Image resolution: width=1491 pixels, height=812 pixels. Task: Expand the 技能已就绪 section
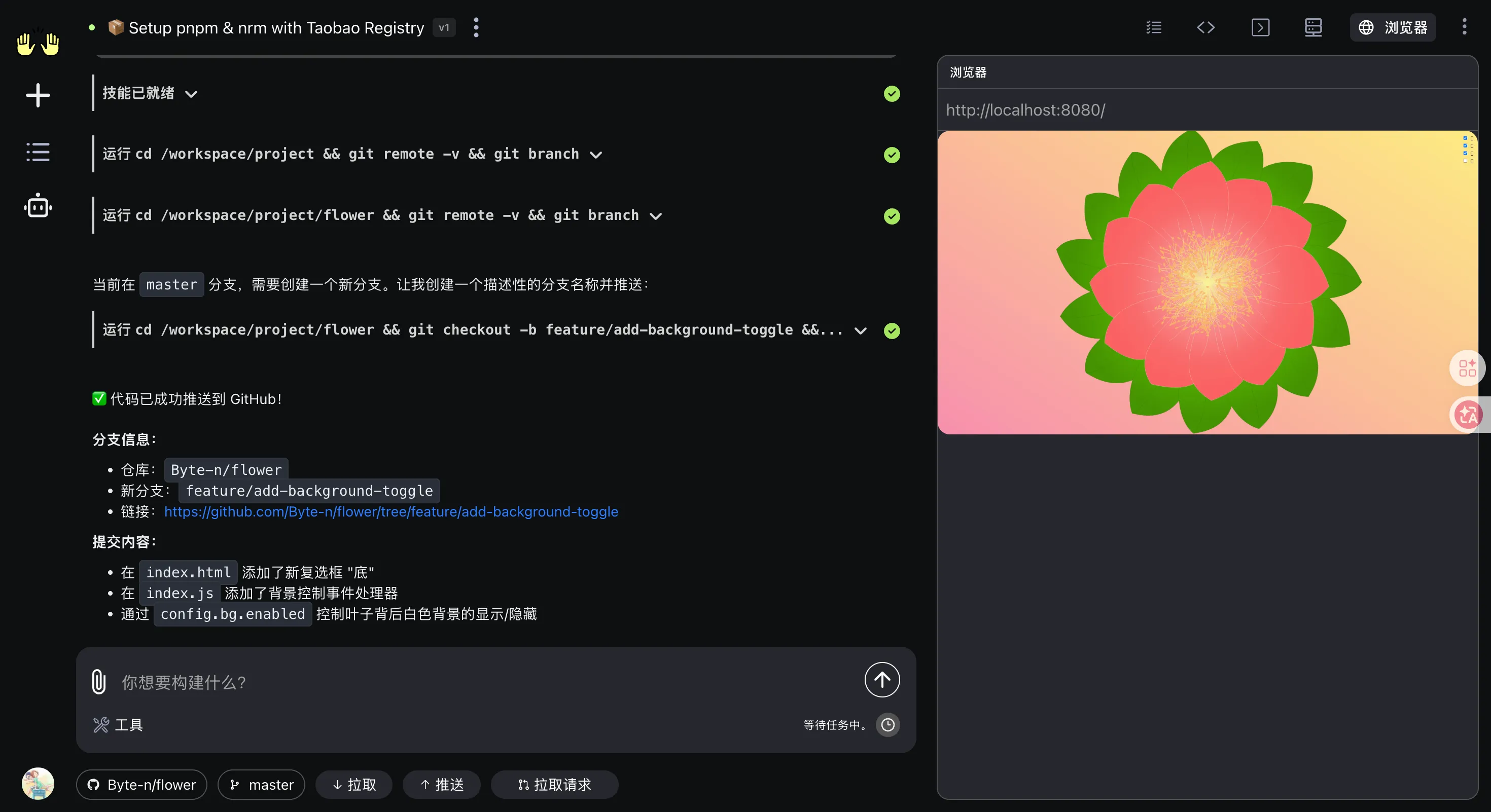(191, 94)
